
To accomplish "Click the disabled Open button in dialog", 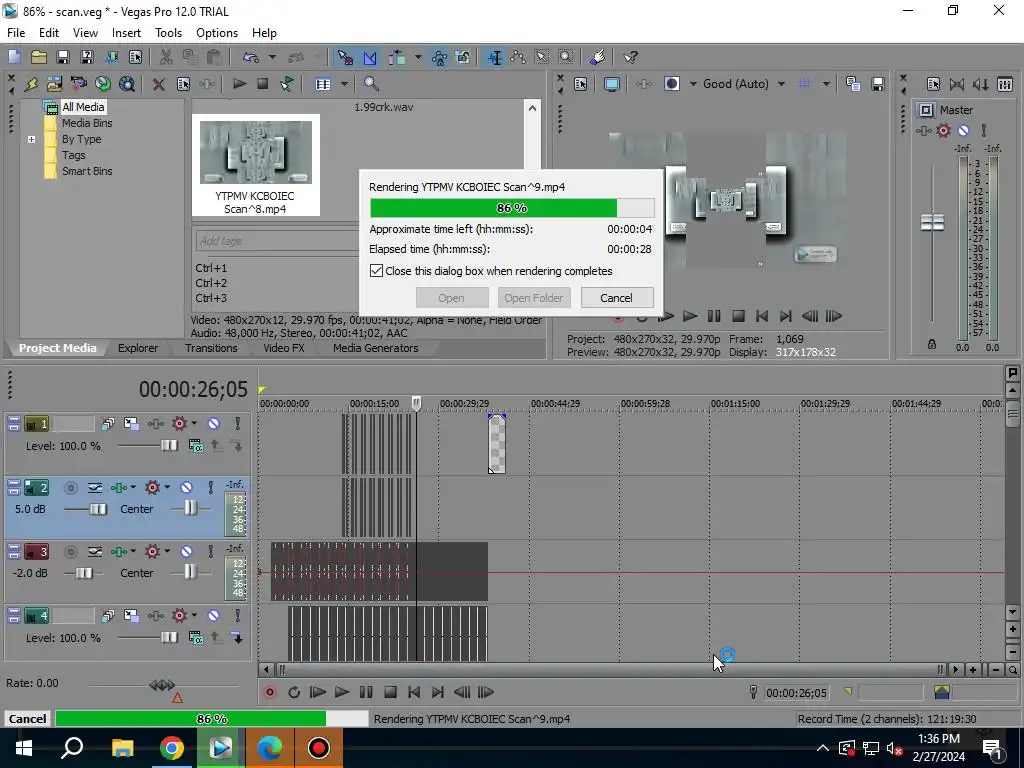I will 451,298.
